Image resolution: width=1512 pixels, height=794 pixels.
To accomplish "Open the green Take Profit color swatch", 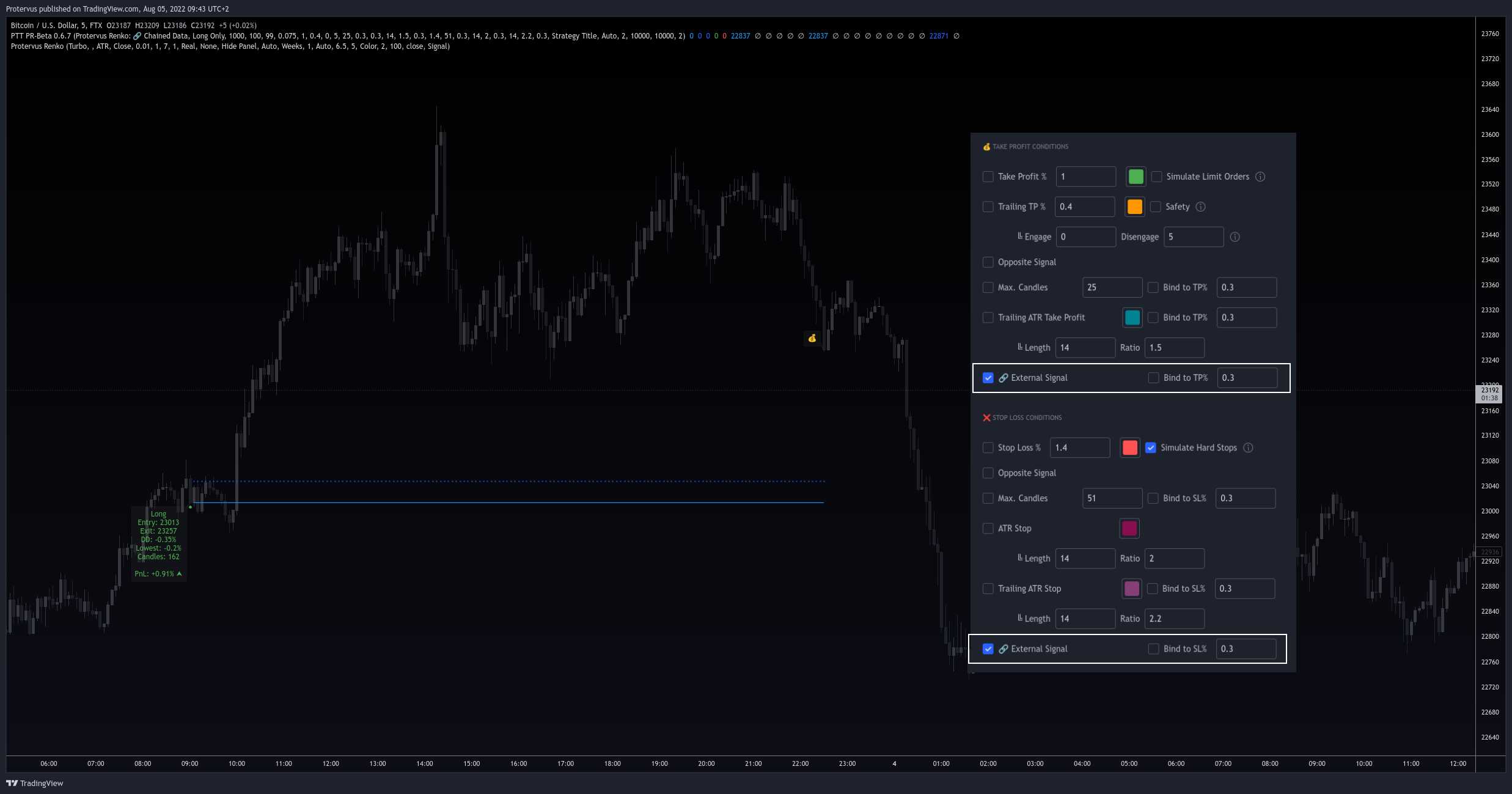I will (x=1136, y=177).
